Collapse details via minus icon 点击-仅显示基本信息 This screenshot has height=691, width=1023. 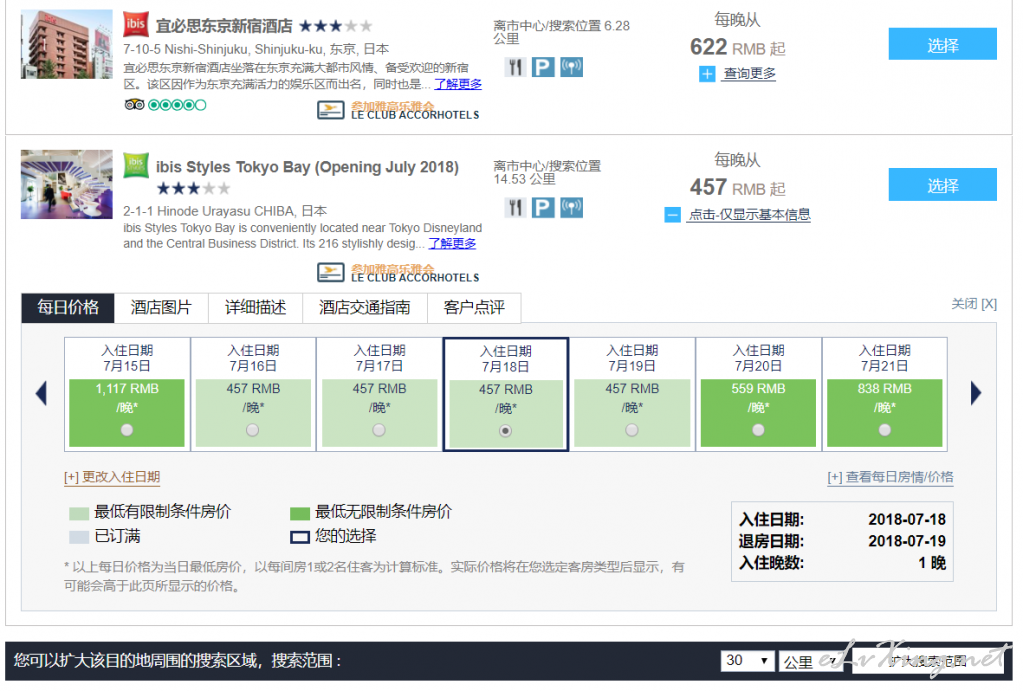tap(673, 215)
